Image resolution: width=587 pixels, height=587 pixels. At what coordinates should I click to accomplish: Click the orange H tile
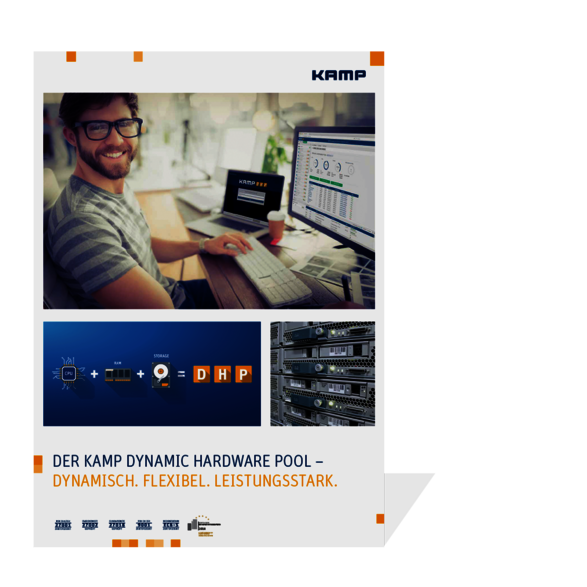coord(222,374)
